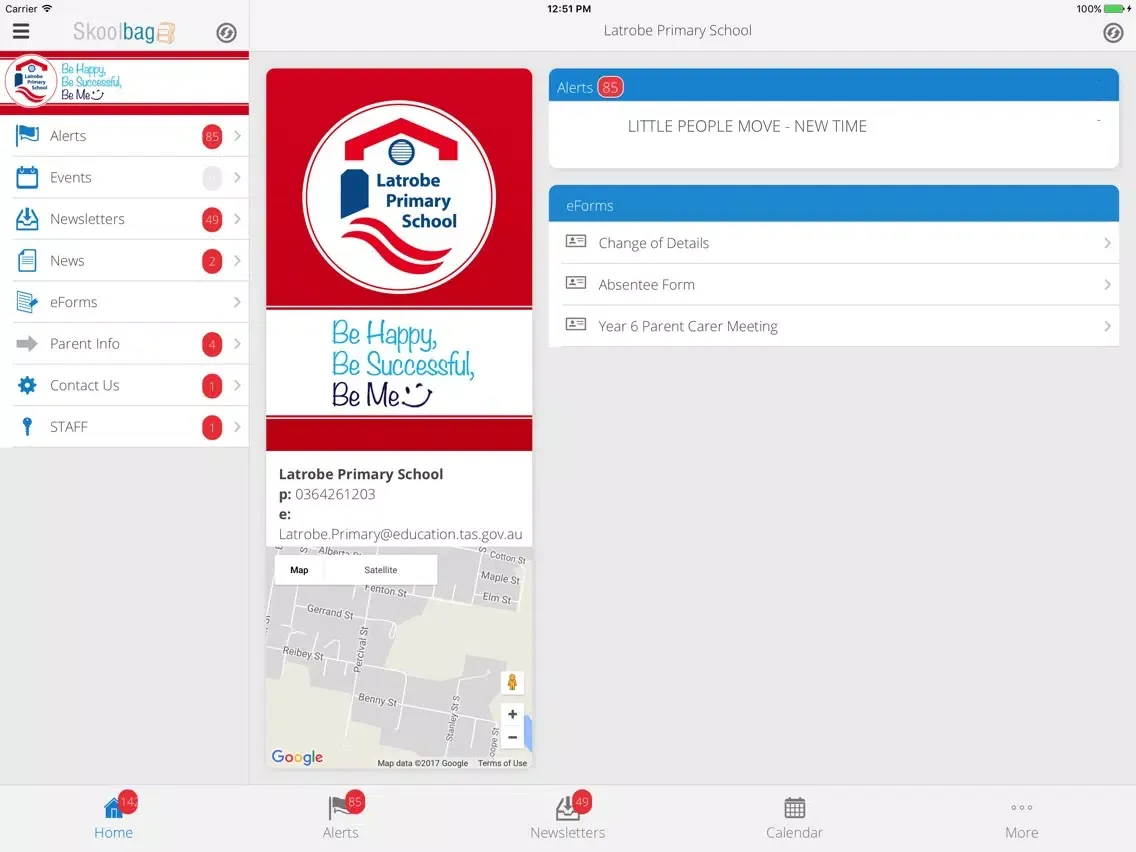Open the eForms panel header

pyautogui.click(x=834, y=204)
